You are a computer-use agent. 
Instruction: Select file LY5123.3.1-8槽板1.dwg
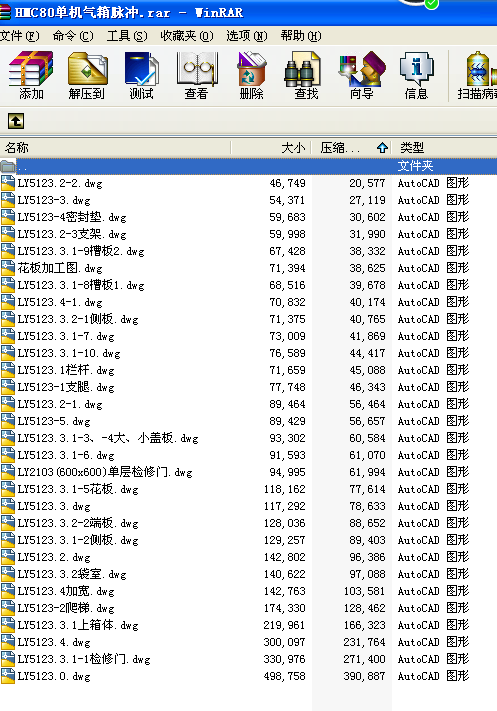(x=81, y=285)
